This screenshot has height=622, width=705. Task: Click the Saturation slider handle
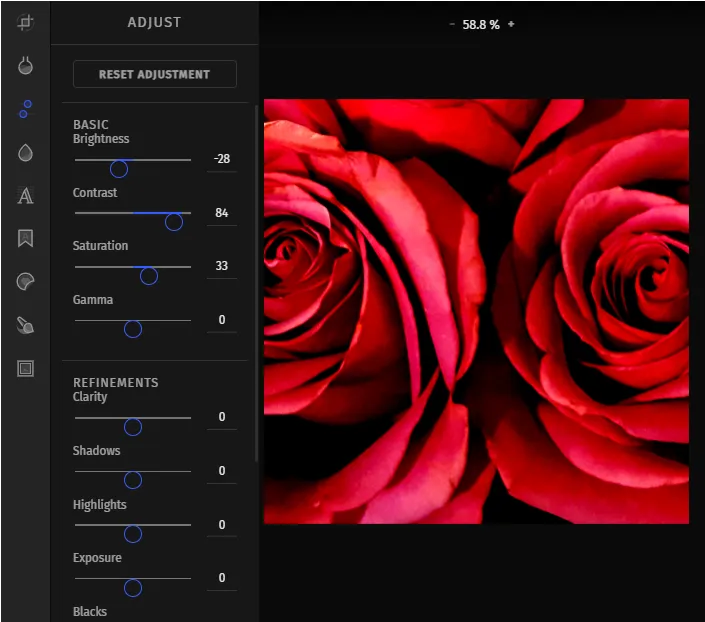(x=149, y=276)
